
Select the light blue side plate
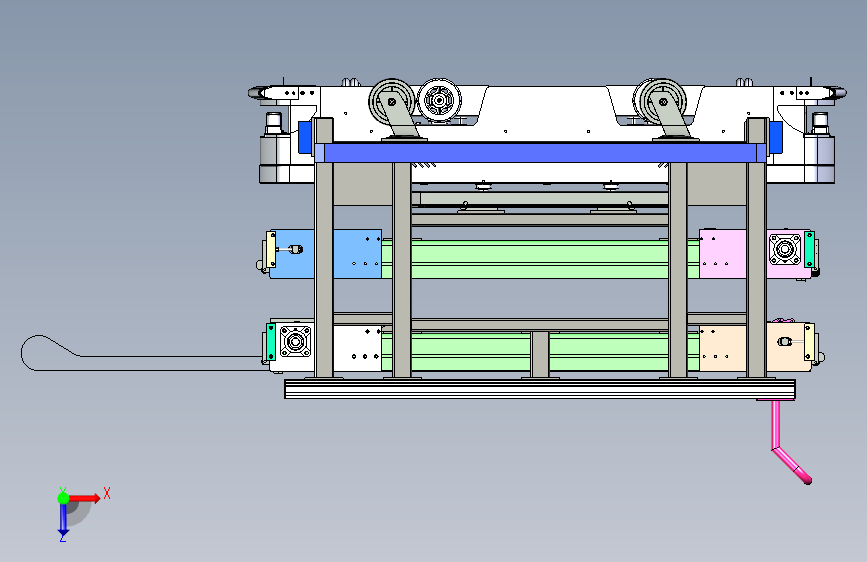point(357,254)
